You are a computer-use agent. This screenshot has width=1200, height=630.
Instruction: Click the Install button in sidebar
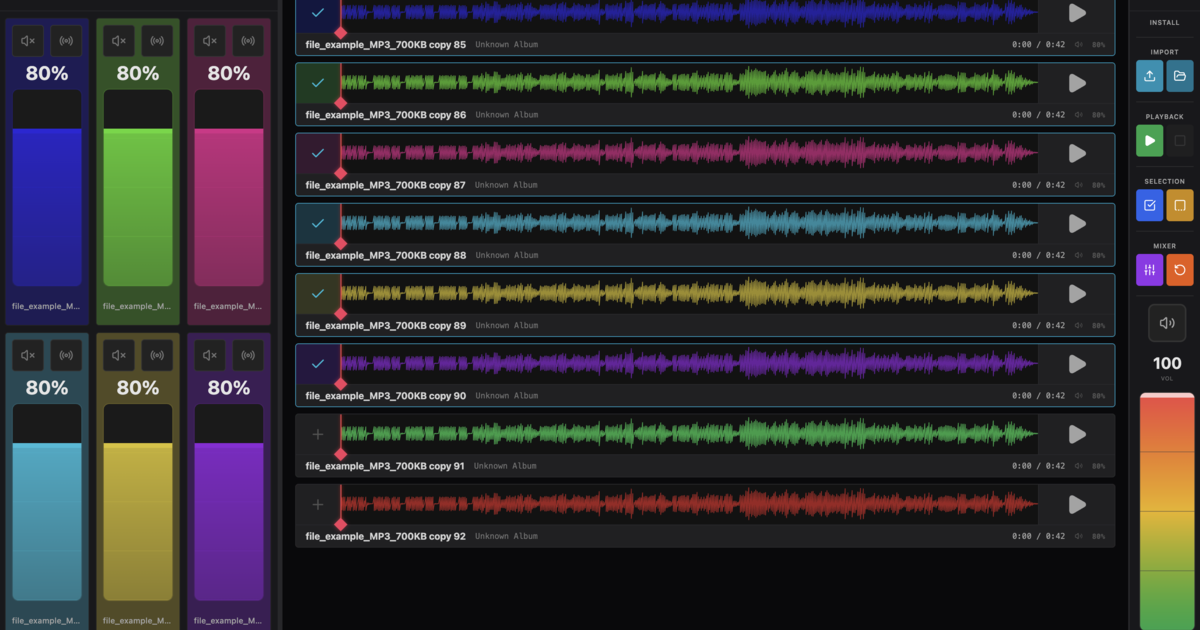tap(1164, 22)
